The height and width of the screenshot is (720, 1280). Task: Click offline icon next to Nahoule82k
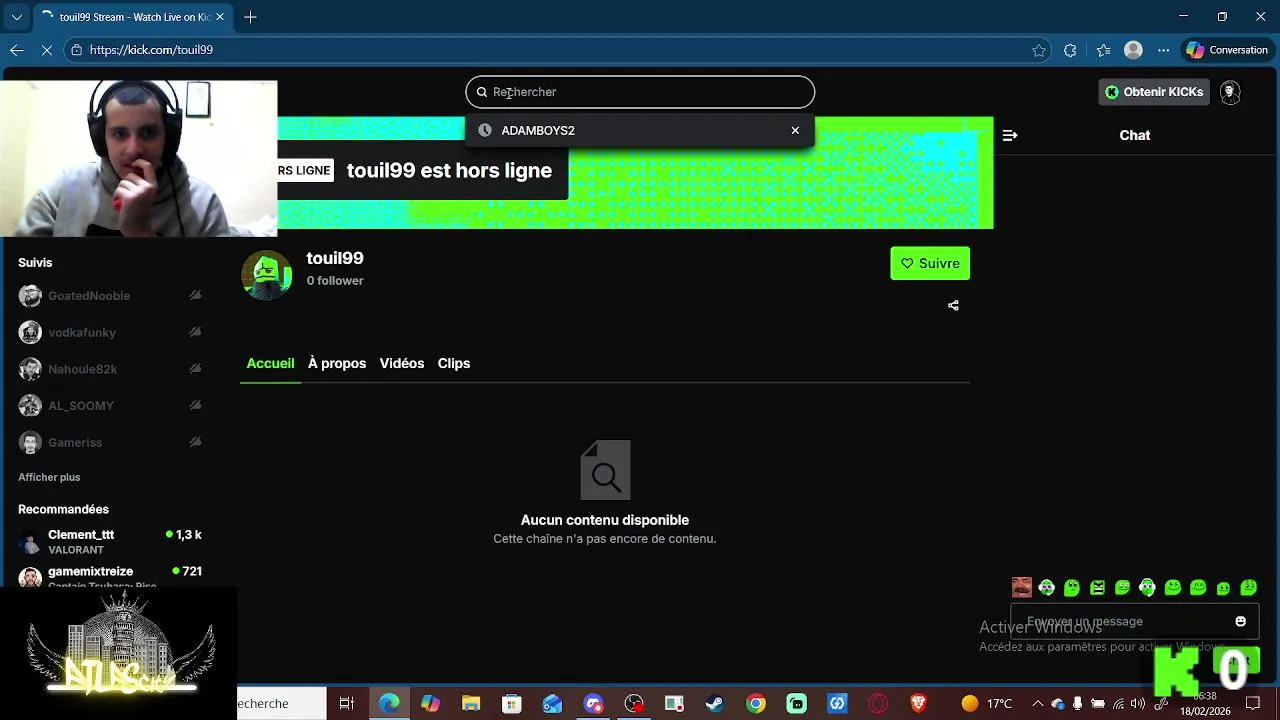click(x=195, y=369)
